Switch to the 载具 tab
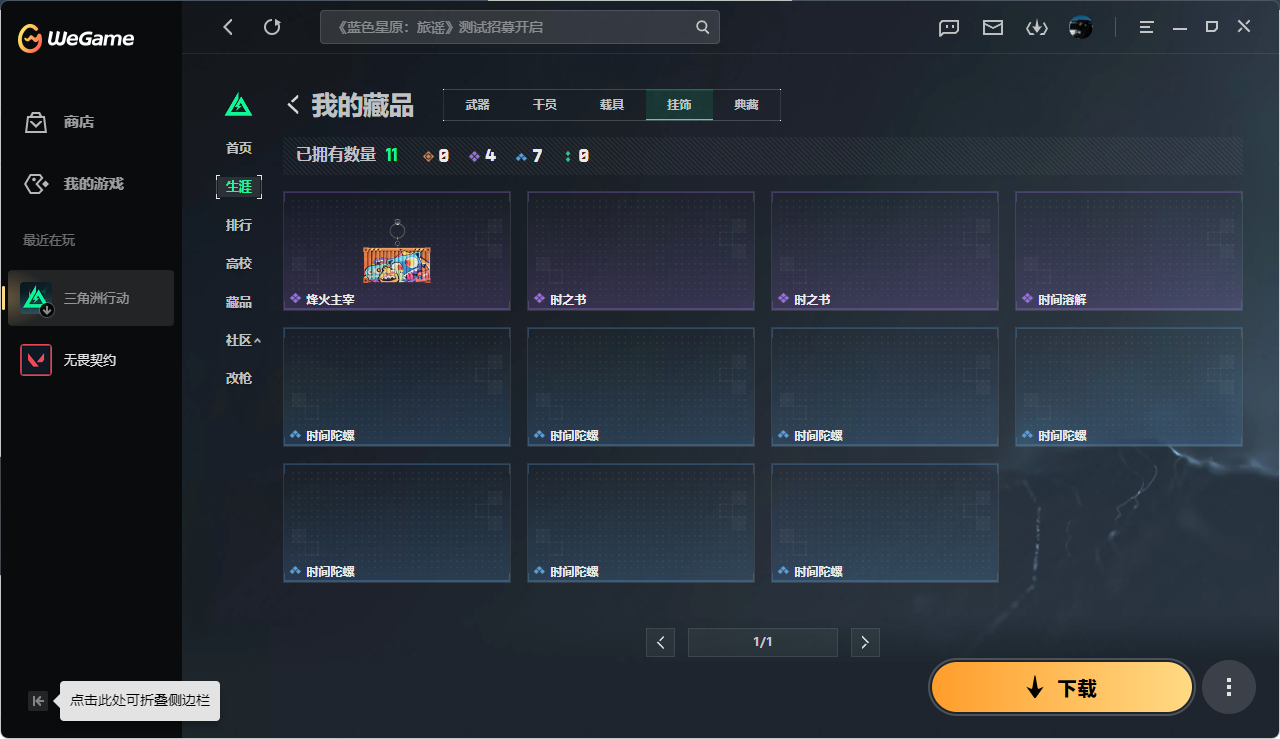The width and height of the screenshot is (1280, 739). pos(612,105)
